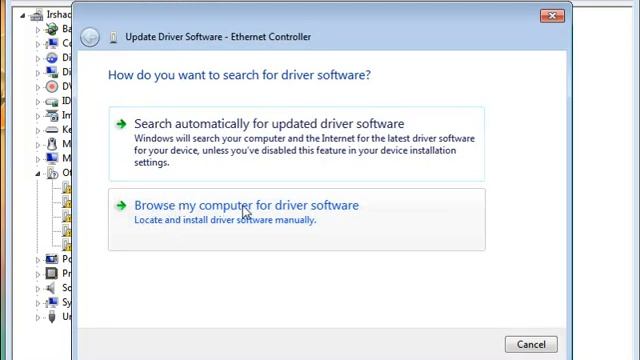Expand the USB controllers node

click(x=38, y=318)
